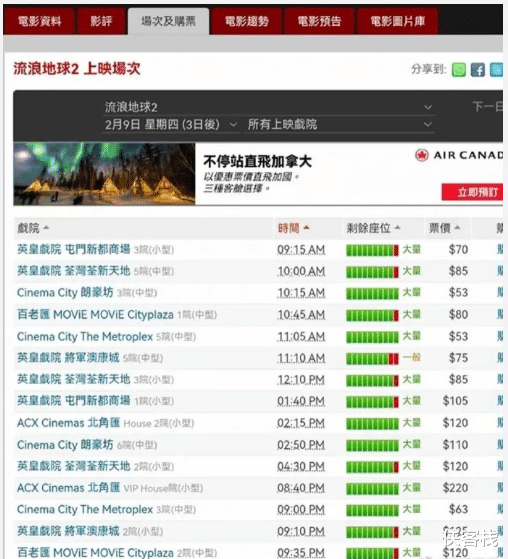Open 電影預告 tab

[319, 21]
